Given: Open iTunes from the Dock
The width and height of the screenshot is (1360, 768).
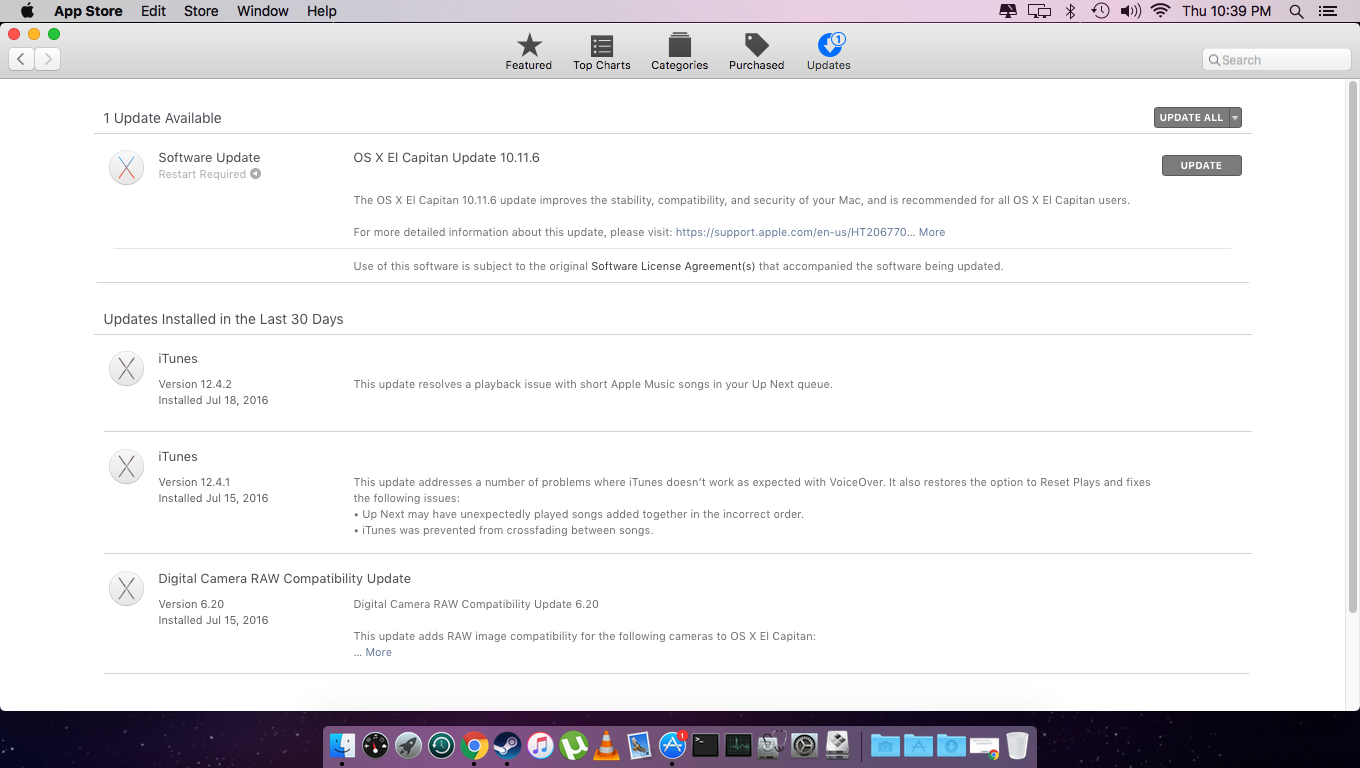Looking at the screenshot, I should click(540, 745).
